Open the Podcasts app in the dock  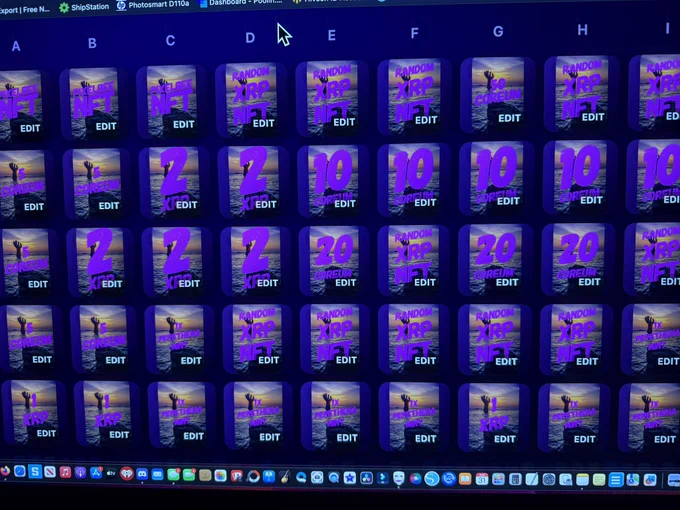tap(80, 472)
